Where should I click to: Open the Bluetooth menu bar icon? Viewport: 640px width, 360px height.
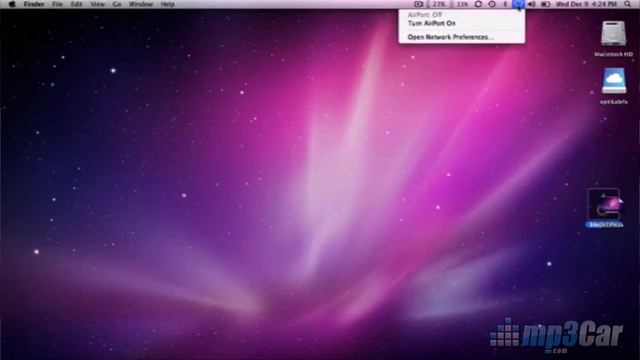pos(505,4)
